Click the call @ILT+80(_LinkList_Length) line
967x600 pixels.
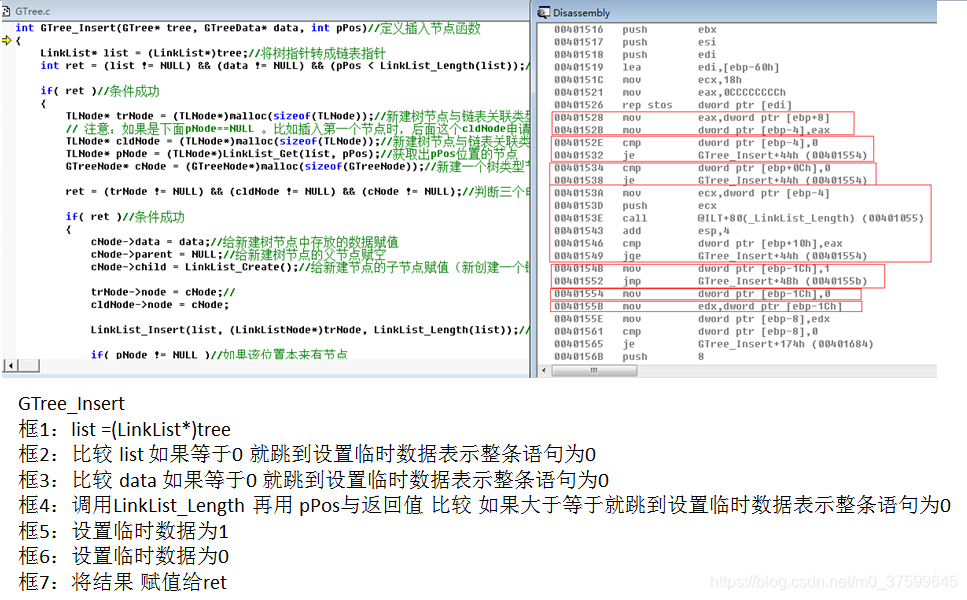click(739, 218)
